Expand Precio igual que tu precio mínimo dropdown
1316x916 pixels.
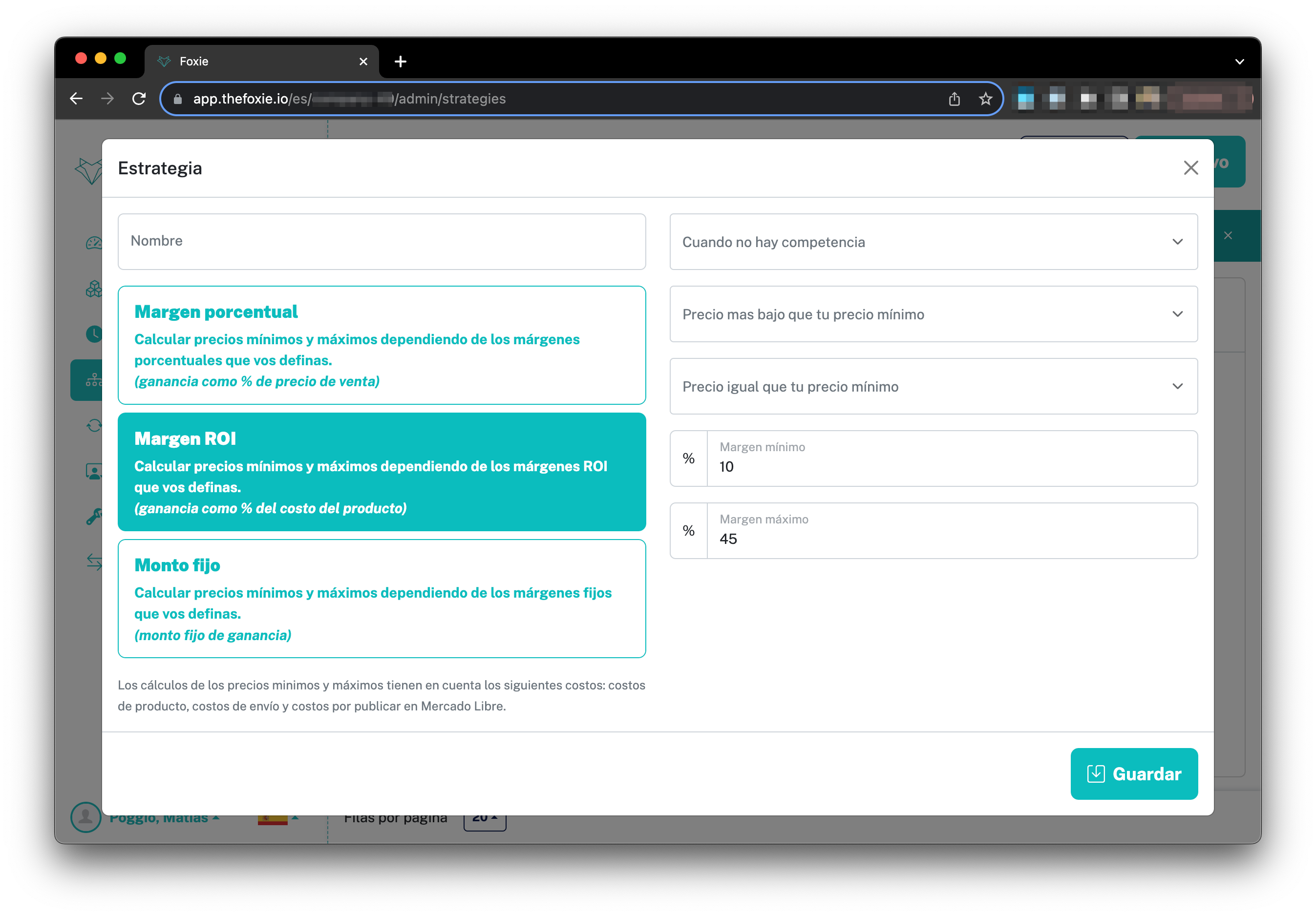tap(933, 386)
